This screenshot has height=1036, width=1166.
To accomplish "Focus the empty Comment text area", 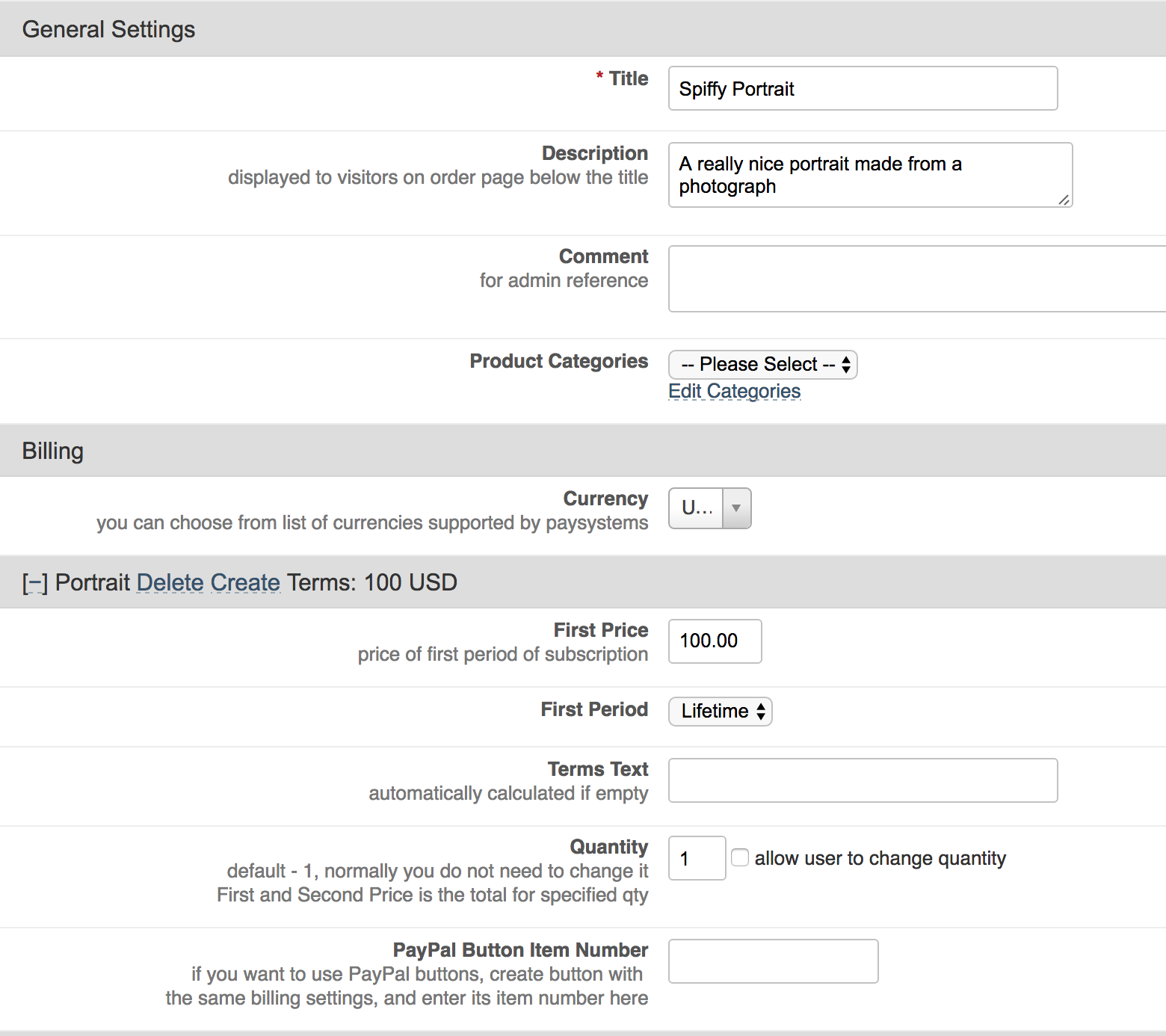I will point(916,279).
